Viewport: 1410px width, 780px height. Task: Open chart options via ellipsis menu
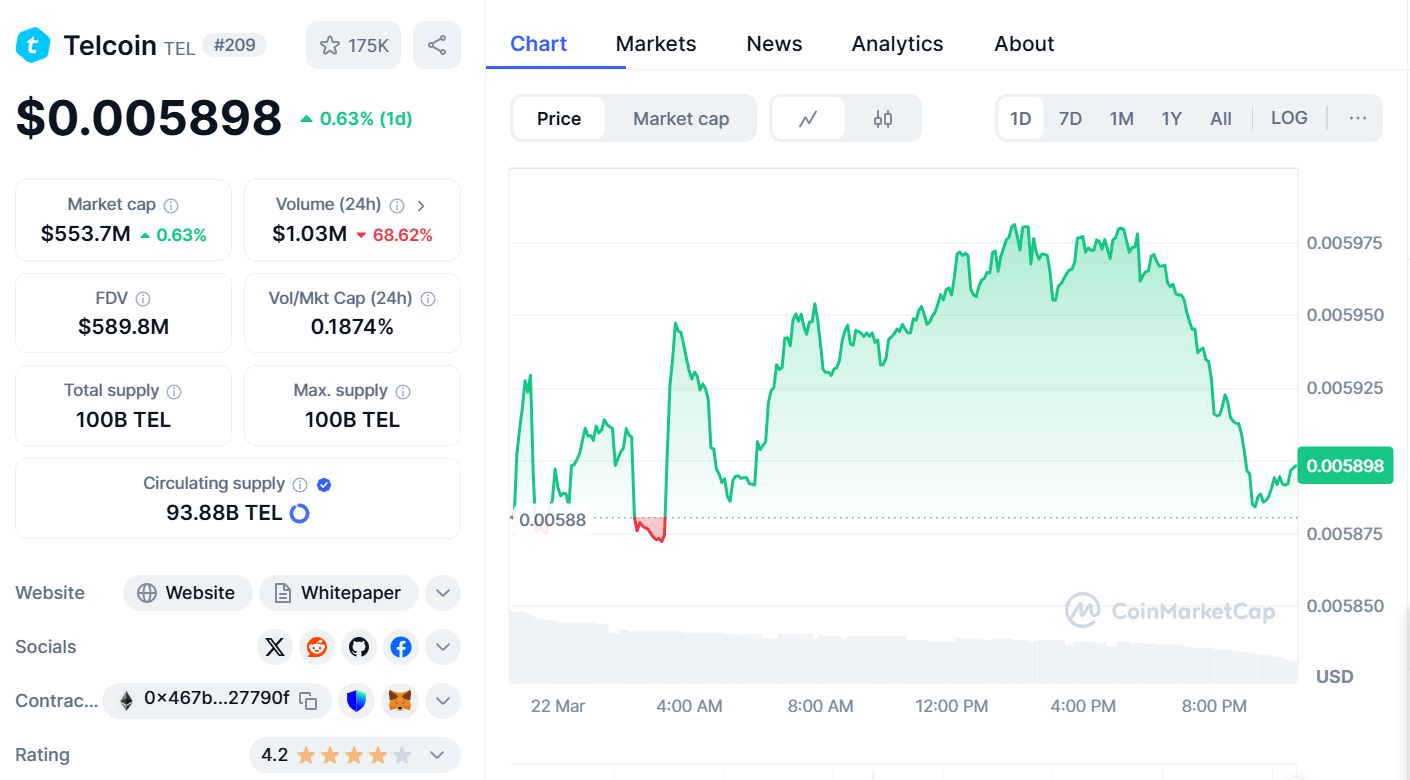(1357, 117)
